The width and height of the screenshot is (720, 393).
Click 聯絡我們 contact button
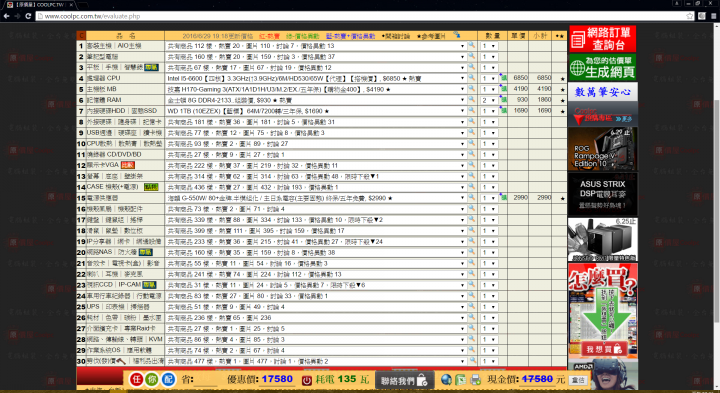coord(405,380)
